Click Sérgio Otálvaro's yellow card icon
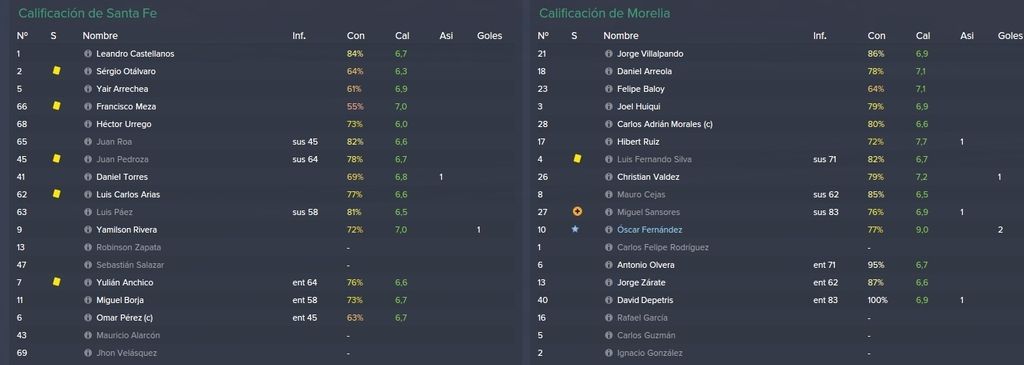Image resolution: width=1024 pixels, height=365 pixels. (56, 71)
